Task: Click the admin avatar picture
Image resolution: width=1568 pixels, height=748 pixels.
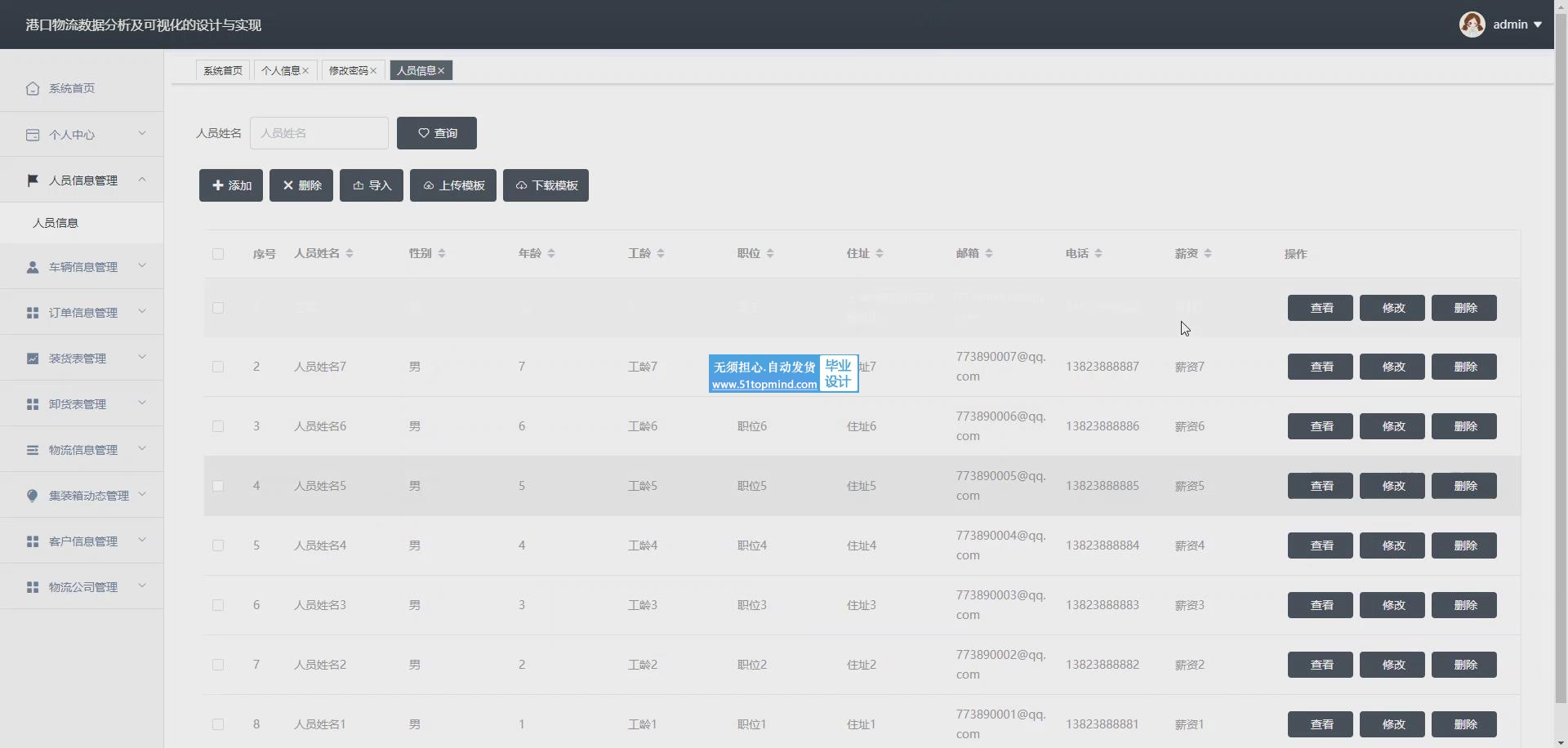Action: tap(1472, 24)
